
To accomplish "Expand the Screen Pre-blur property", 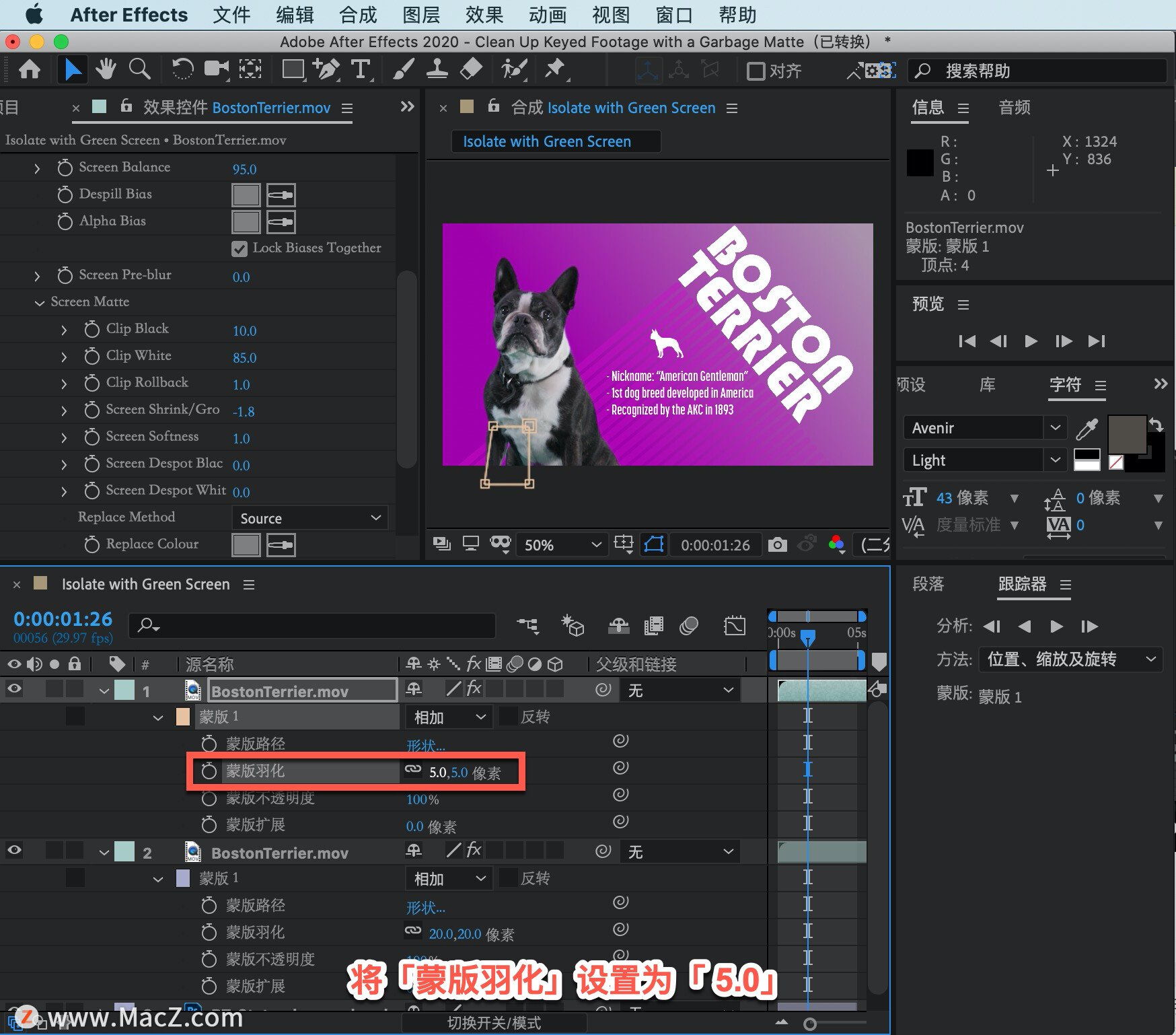I will pos(37,276).
